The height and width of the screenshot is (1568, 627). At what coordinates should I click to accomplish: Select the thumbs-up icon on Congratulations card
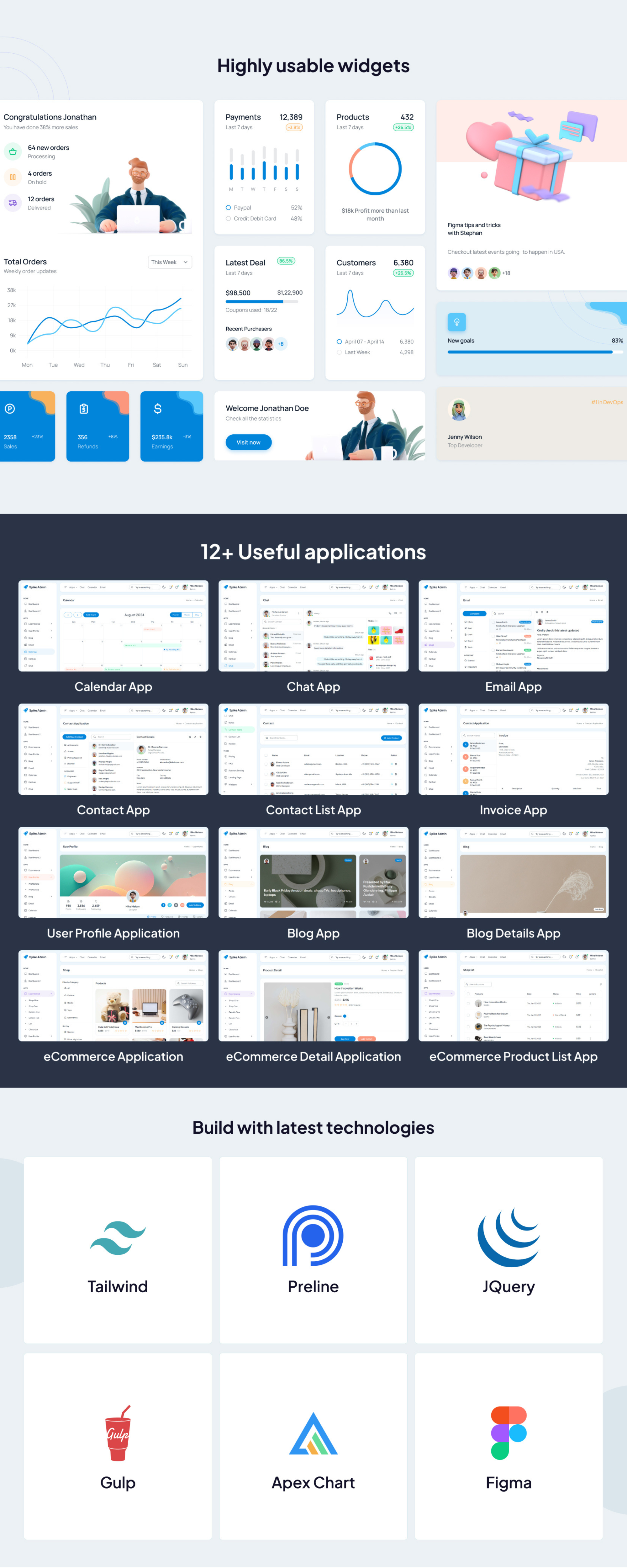13,151
